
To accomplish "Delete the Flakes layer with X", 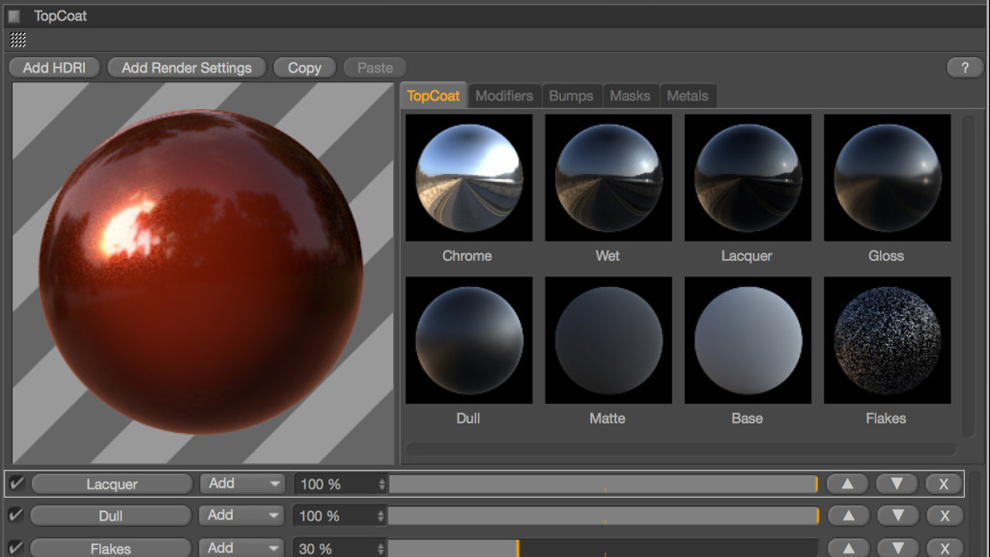I will point(945,548).
